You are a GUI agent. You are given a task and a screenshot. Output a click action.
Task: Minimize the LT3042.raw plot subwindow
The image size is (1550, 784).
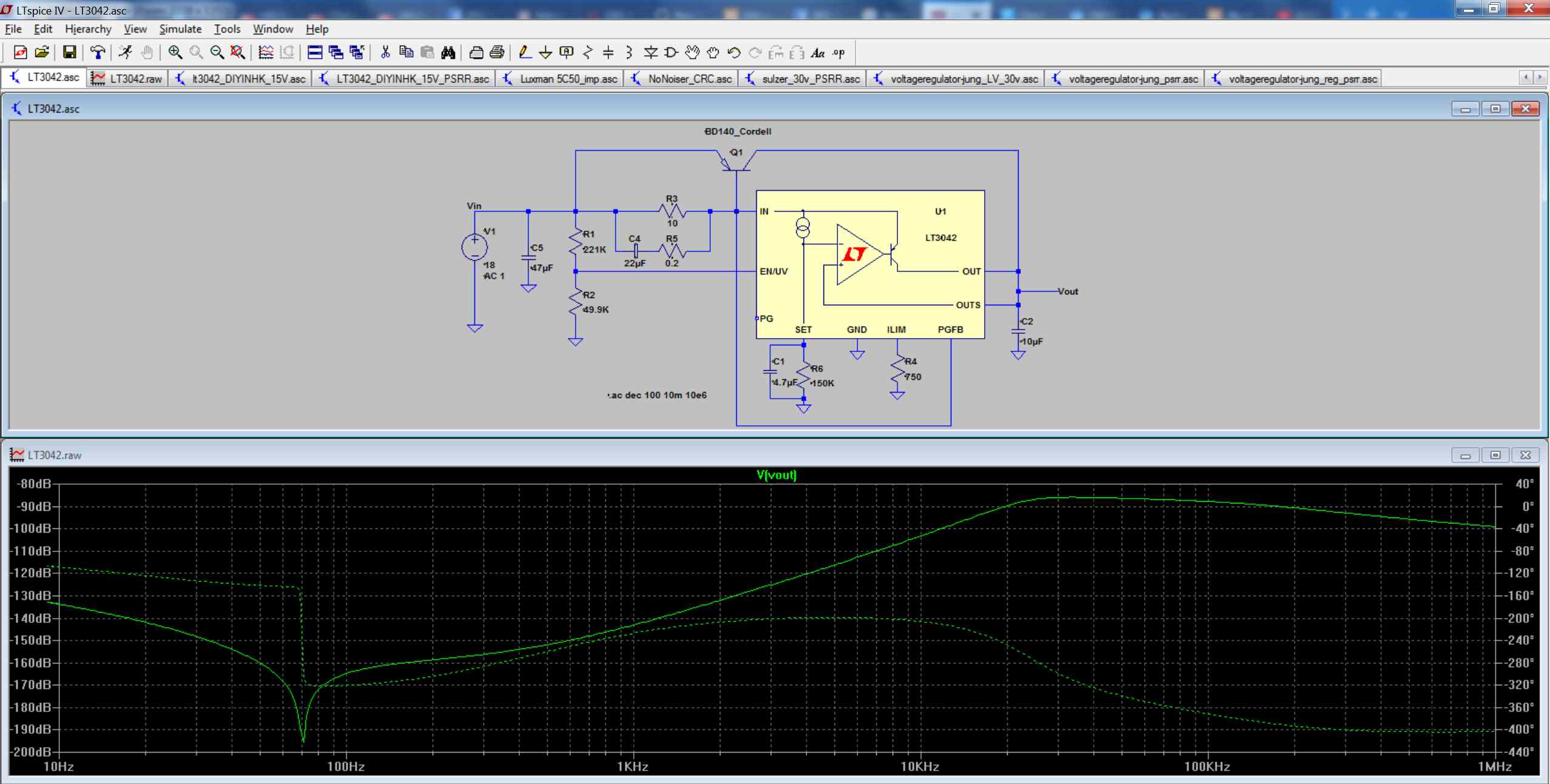1466,455
